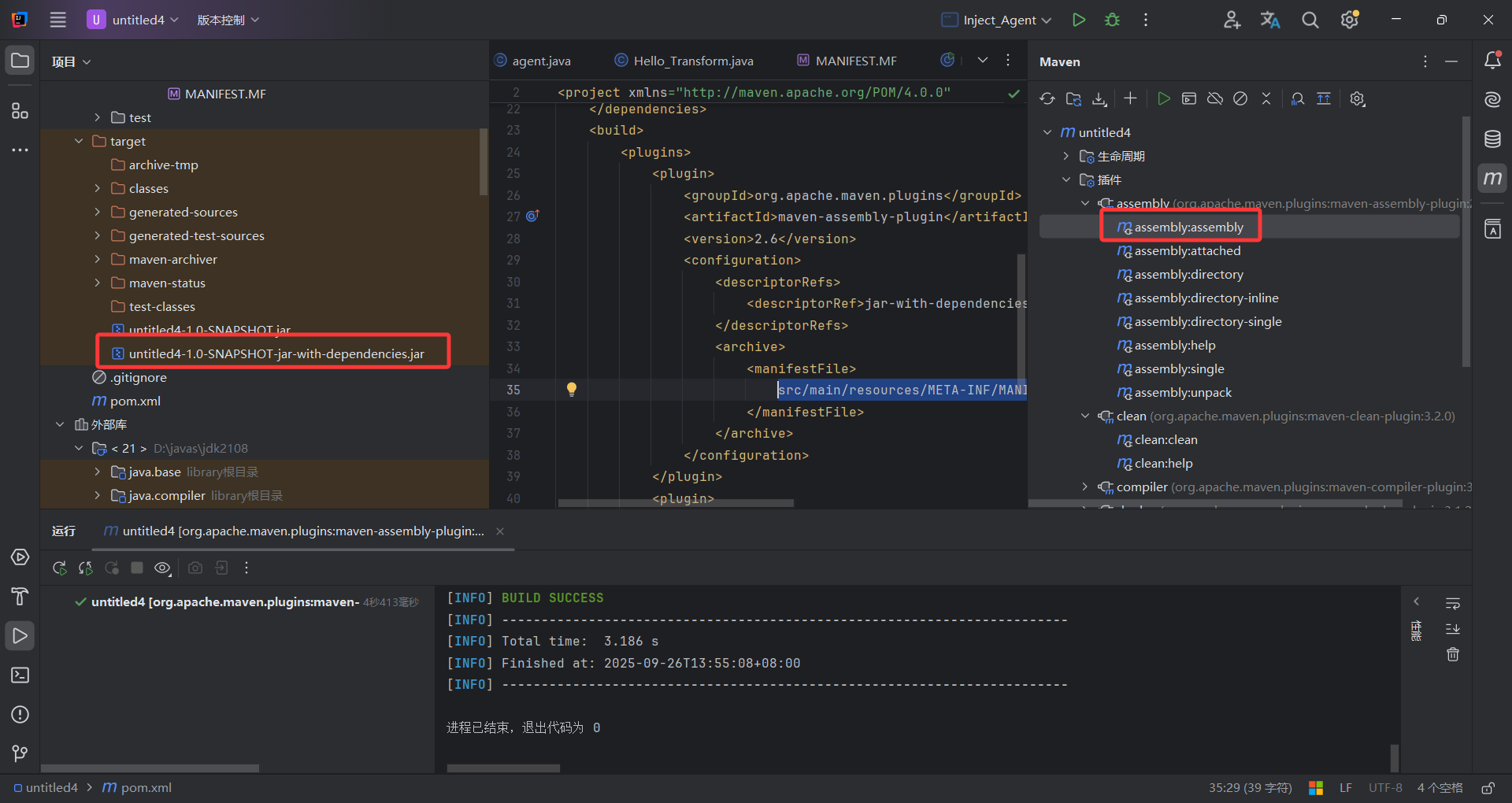
Task: Select the clean:clean Maven goal
Action: [x=1164, y=440]
